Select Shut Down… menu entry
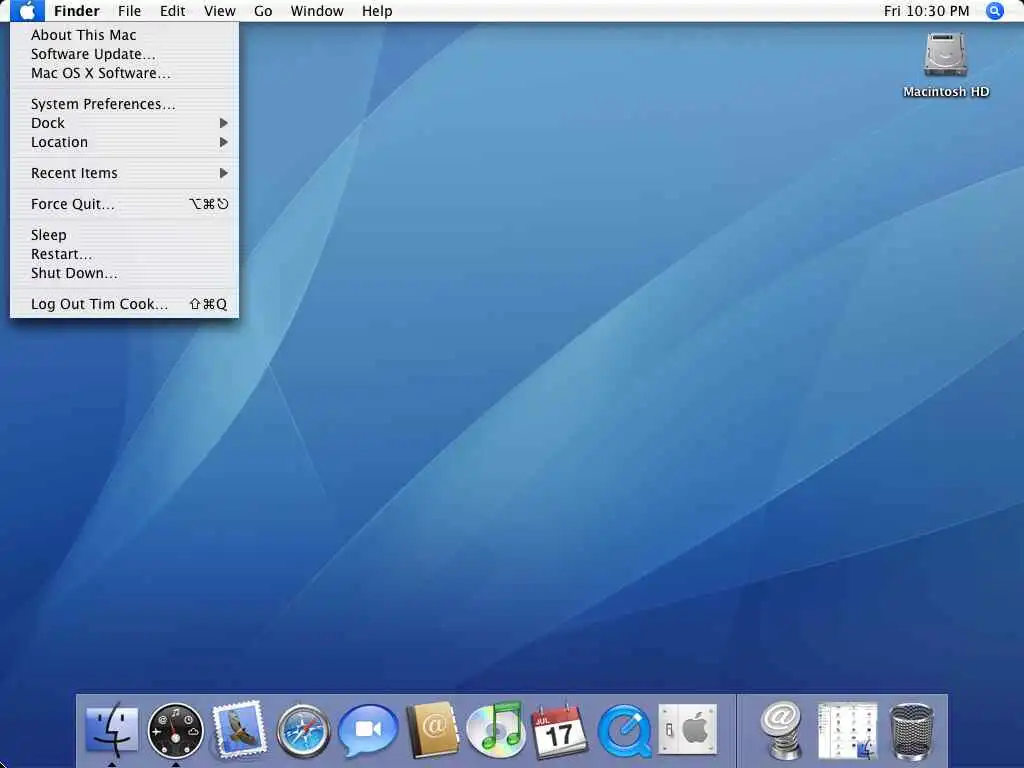The height and width of the screenshot is (768, 1024). tap(124, 273)
